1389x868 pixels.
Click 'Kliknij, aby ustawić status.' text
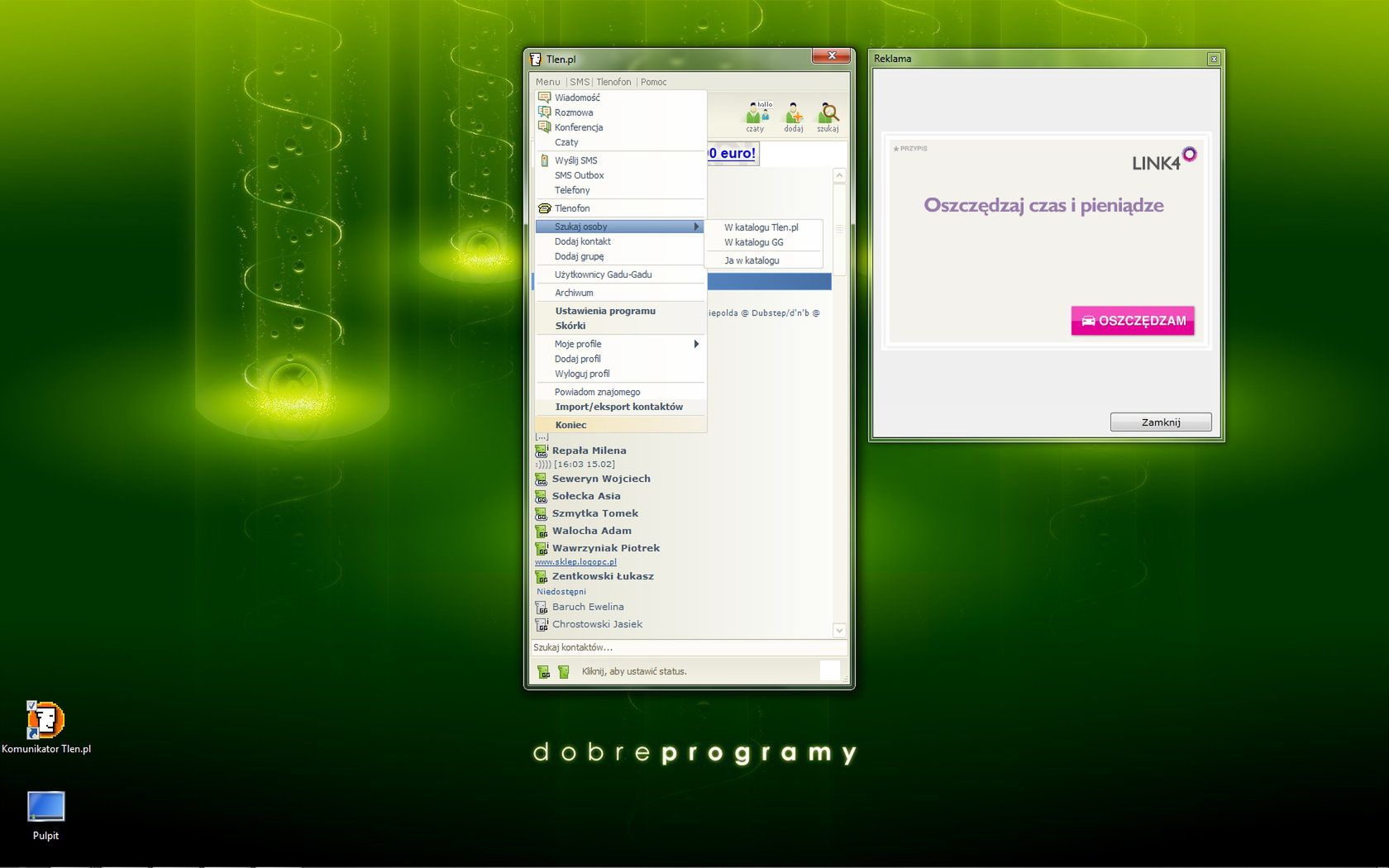tap(634, 671)
